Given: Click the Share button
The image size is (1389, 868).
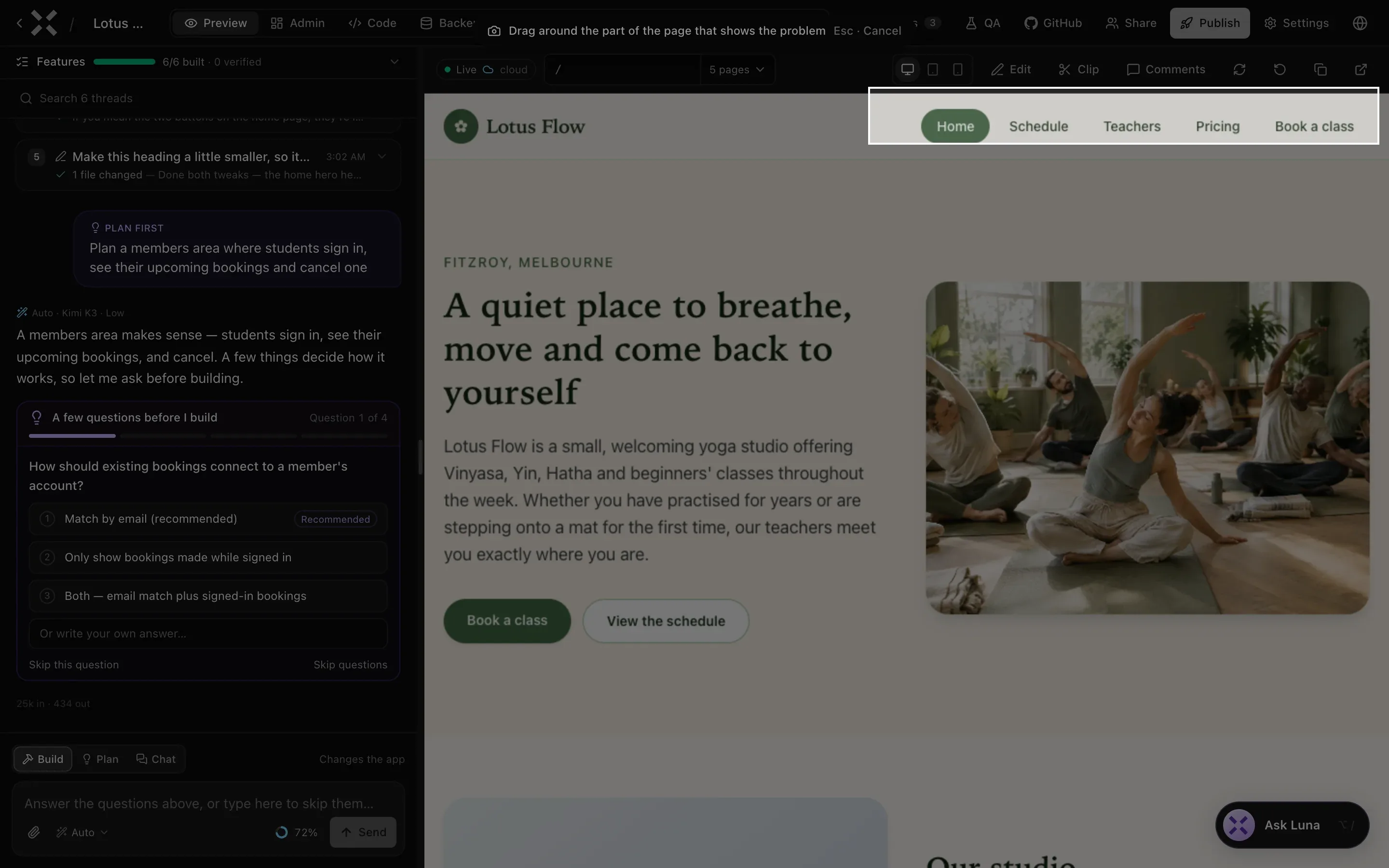Looking at the screenshot, I should coord(1130,23).
